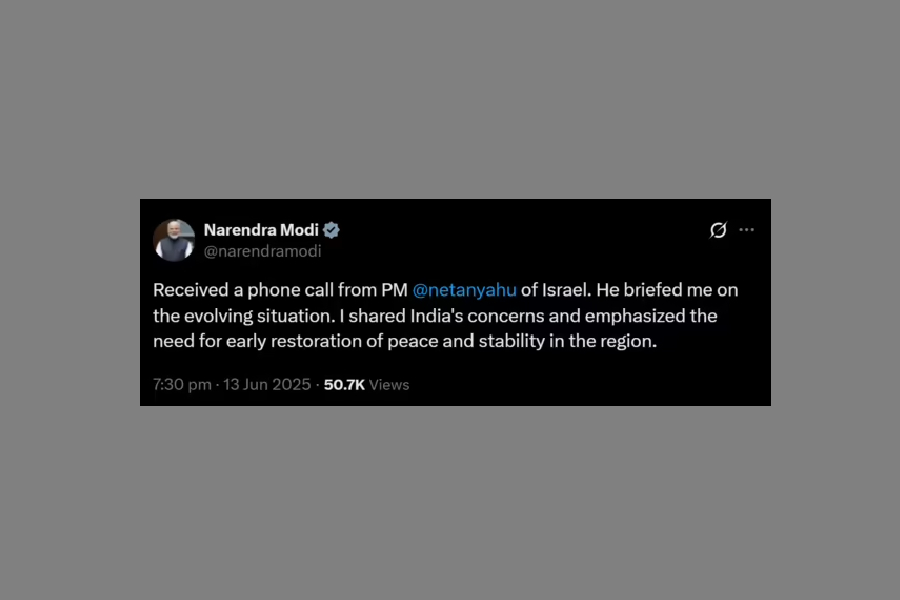900x600 pixels.
Task: Click the blue verified badge
Action: pyautogui.click(x=332, y=230)
